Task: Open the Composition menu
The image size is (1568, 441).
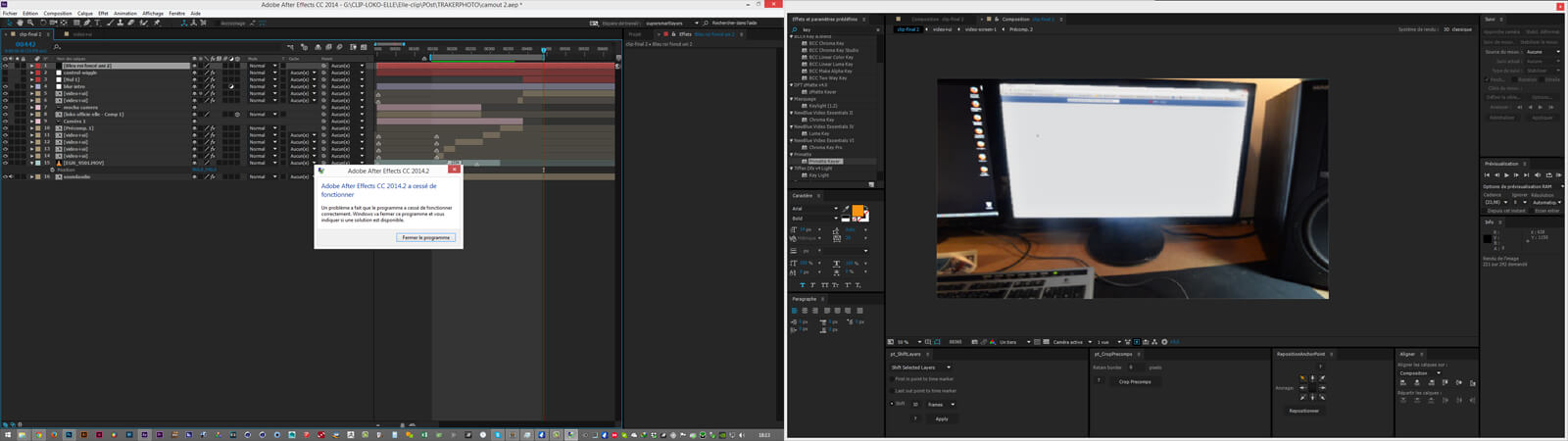Action: point(58,14)
